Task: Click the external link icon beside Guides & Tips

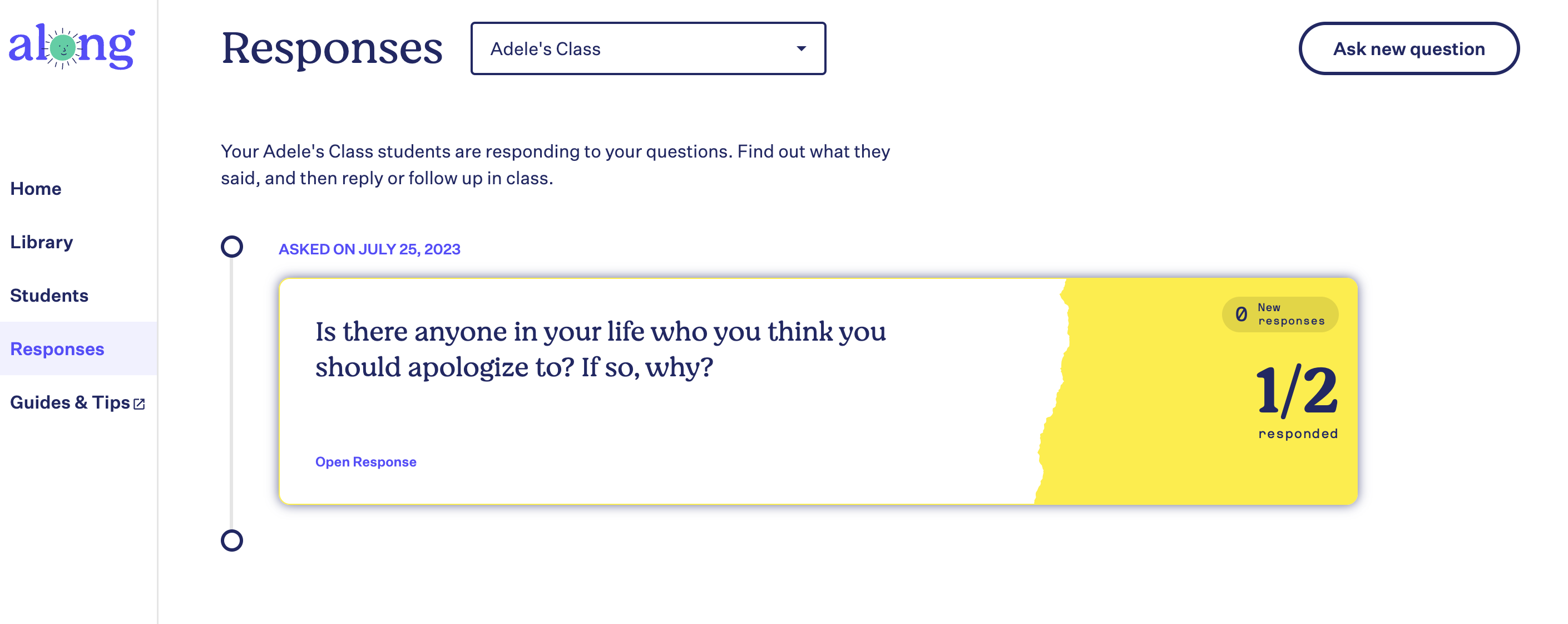Action: click(x=139, y=404)
